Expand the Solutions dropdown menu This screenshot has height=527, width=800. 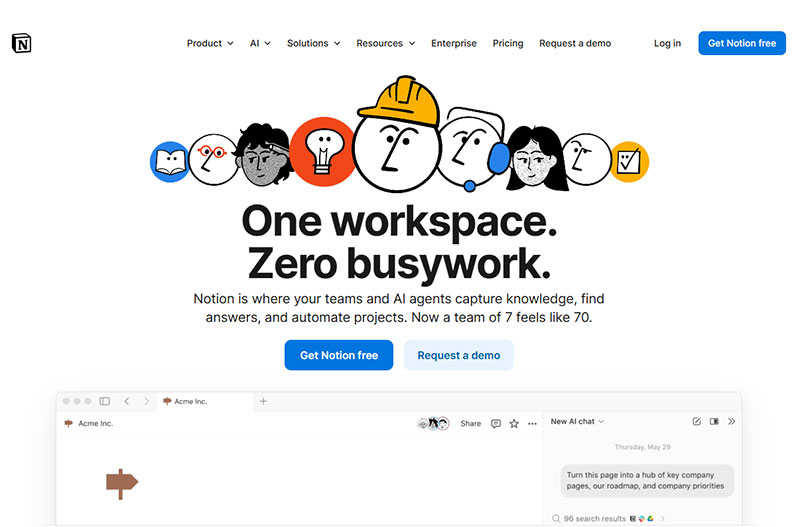point(313,43)
